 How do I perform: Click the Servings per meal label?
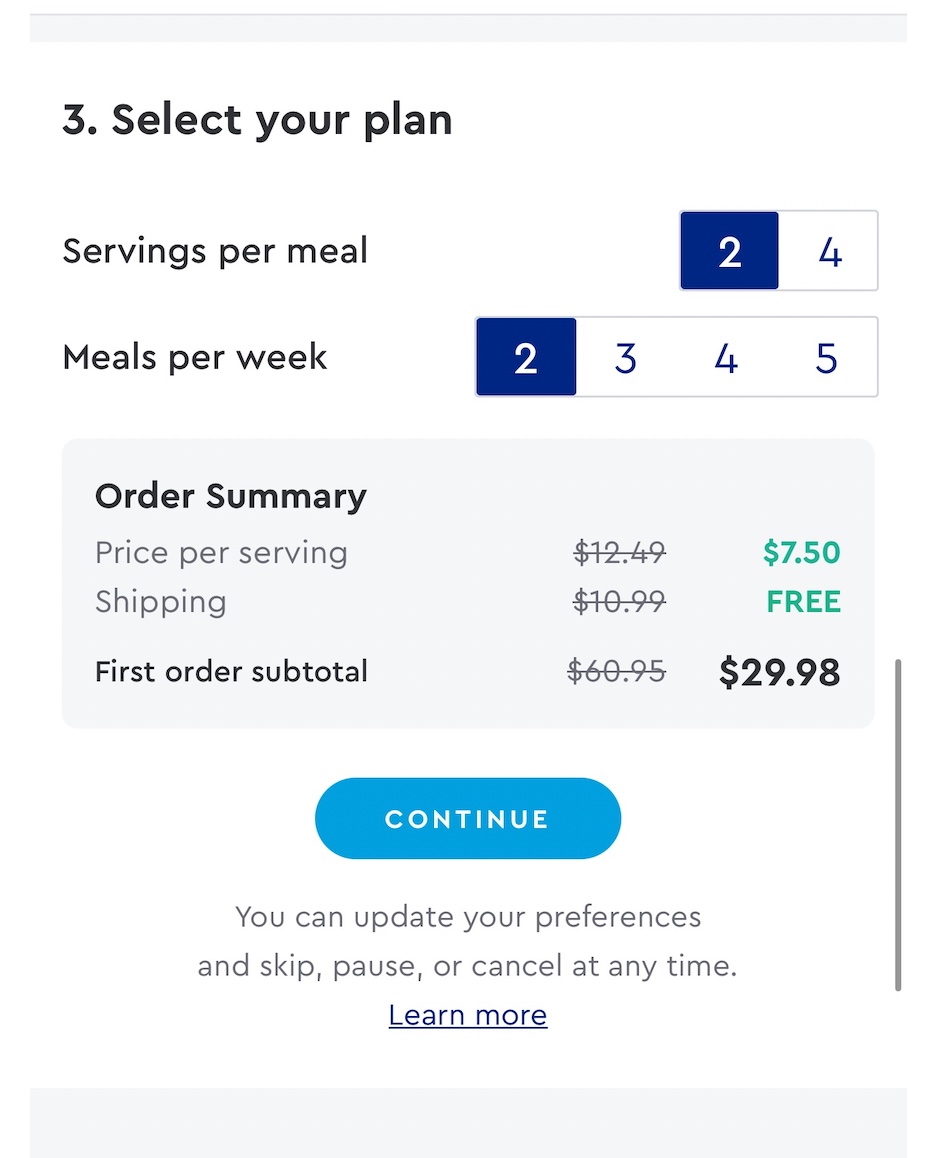coord(215,251)
